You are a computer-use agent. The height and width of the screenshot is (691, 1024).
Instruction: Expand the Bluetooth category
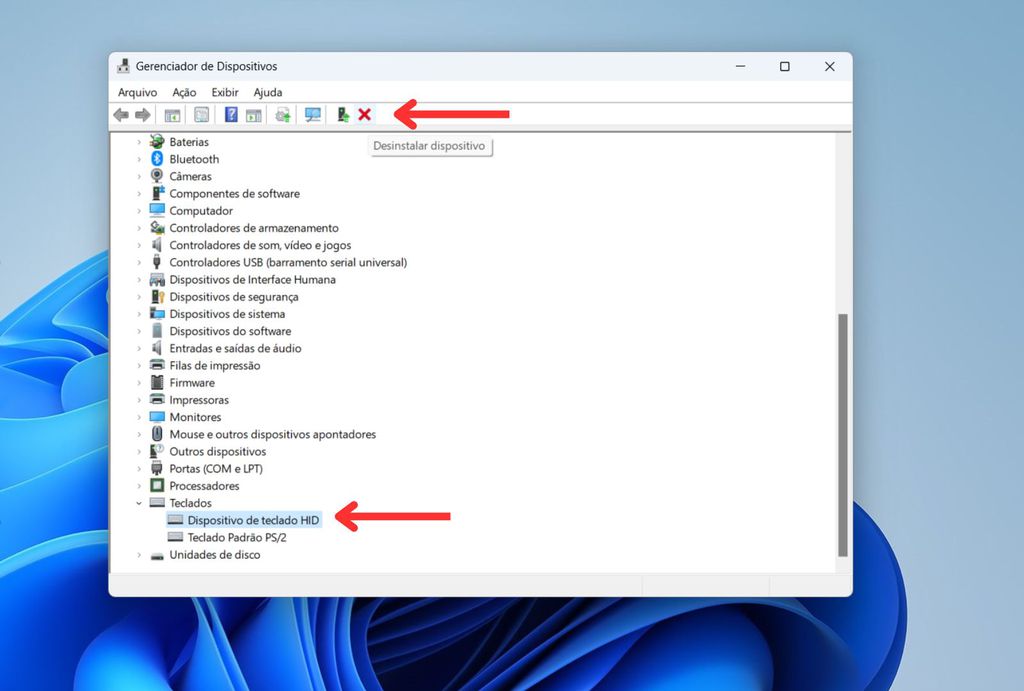coord(139,160)
